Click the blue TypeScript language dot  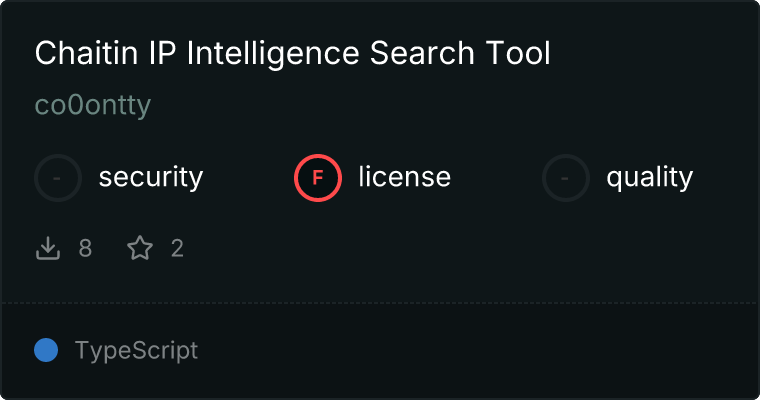(x=46, y=350)
